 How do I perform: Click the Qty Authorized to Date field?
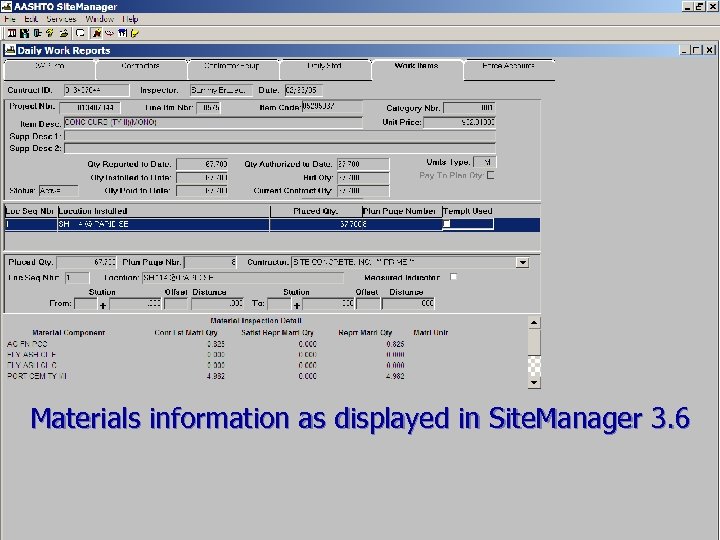click(x=363, y=164)
